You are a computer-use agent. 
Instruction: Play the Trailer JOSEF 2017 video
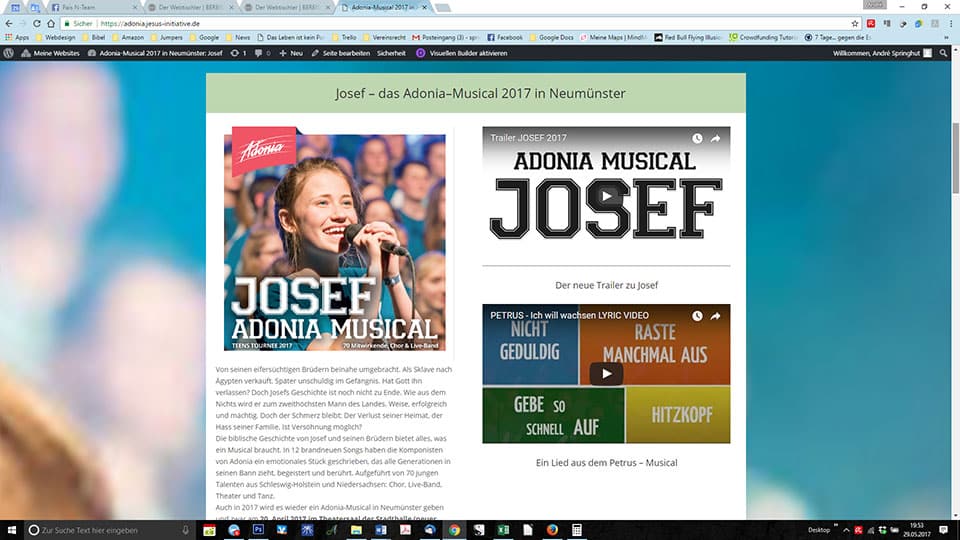(x=606, y=196)
